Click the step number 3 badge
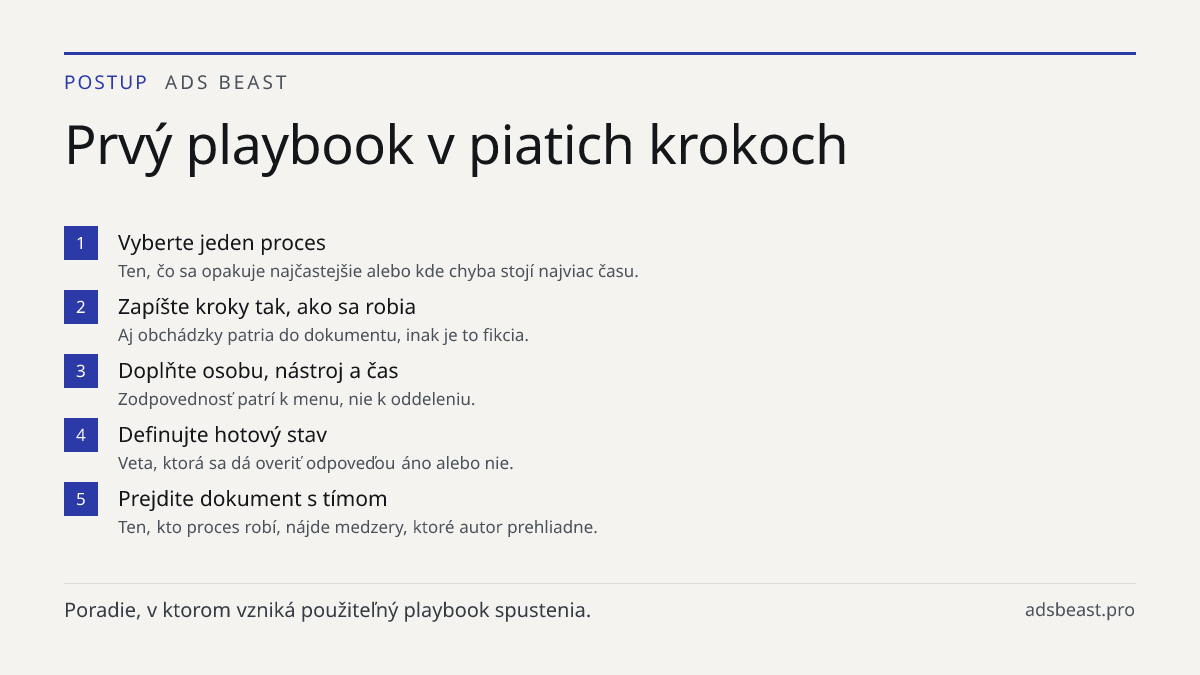The height and width of the screenshot is (675, 1200). coord(81,371)
